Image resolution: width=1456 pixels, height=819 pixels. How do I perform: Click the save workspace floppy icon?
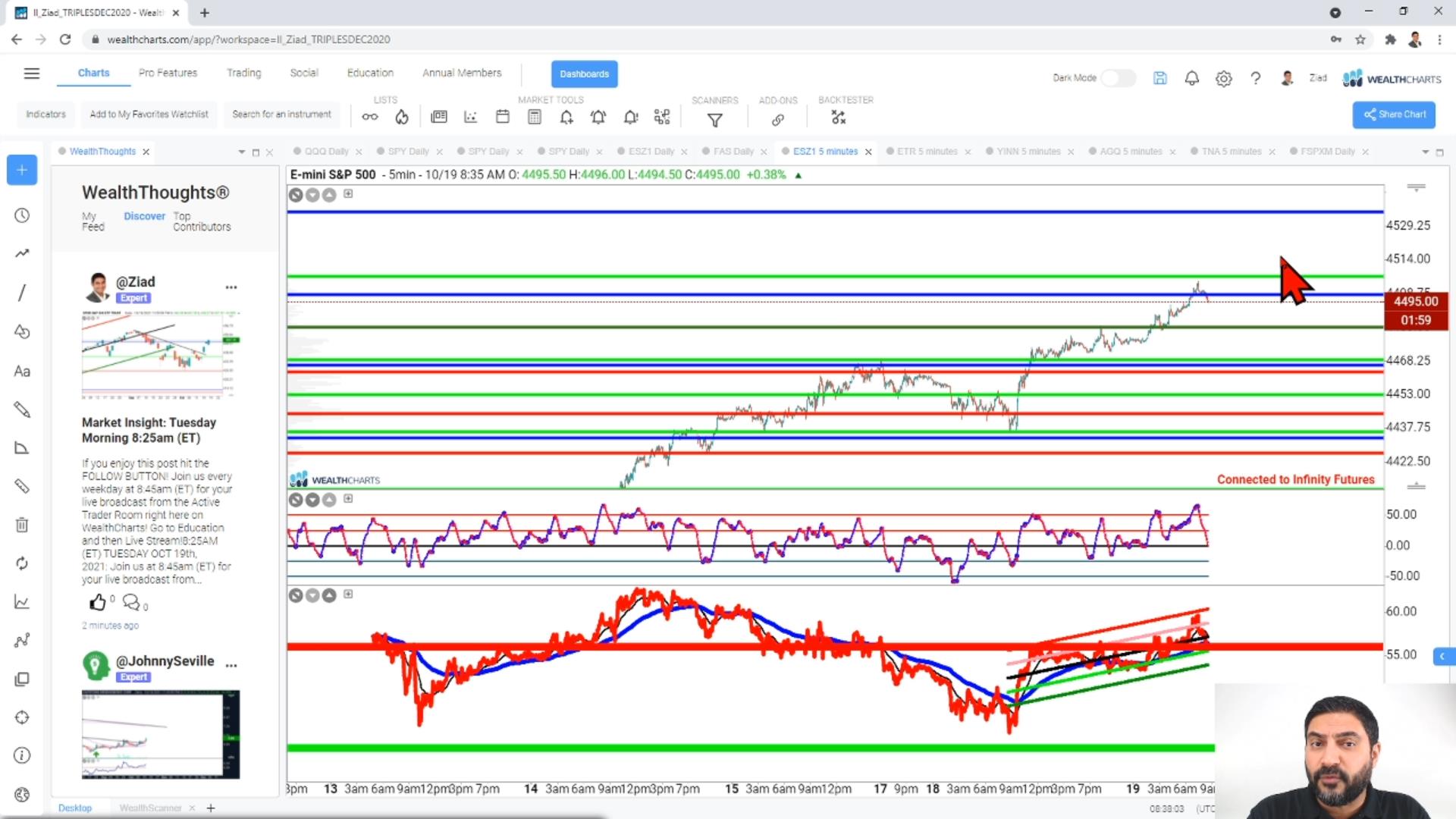tap(1159, 78)
